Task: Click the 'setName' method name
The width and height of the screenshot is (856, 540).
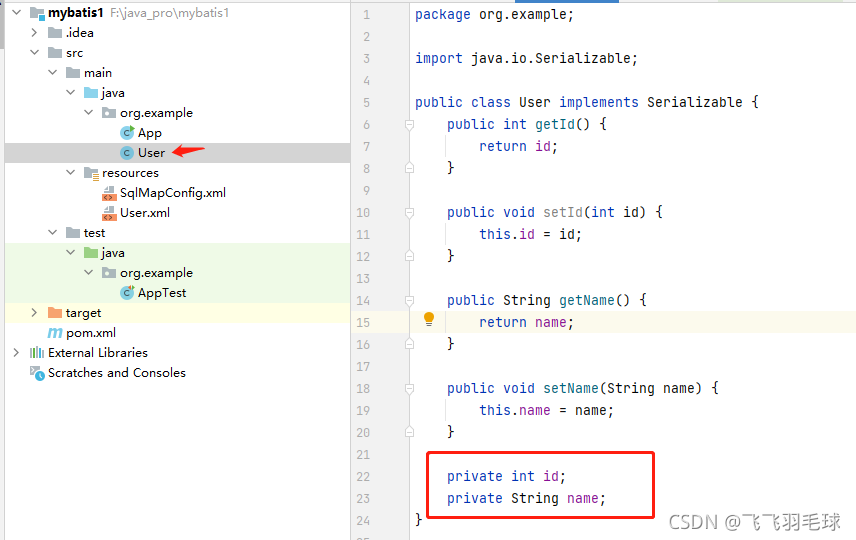Action: pyautogui.click(x=571, y=388)
